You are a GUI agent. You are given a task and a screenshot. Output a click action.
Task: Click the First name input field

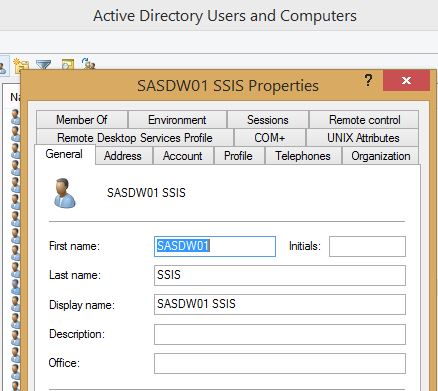pos(215,246)
